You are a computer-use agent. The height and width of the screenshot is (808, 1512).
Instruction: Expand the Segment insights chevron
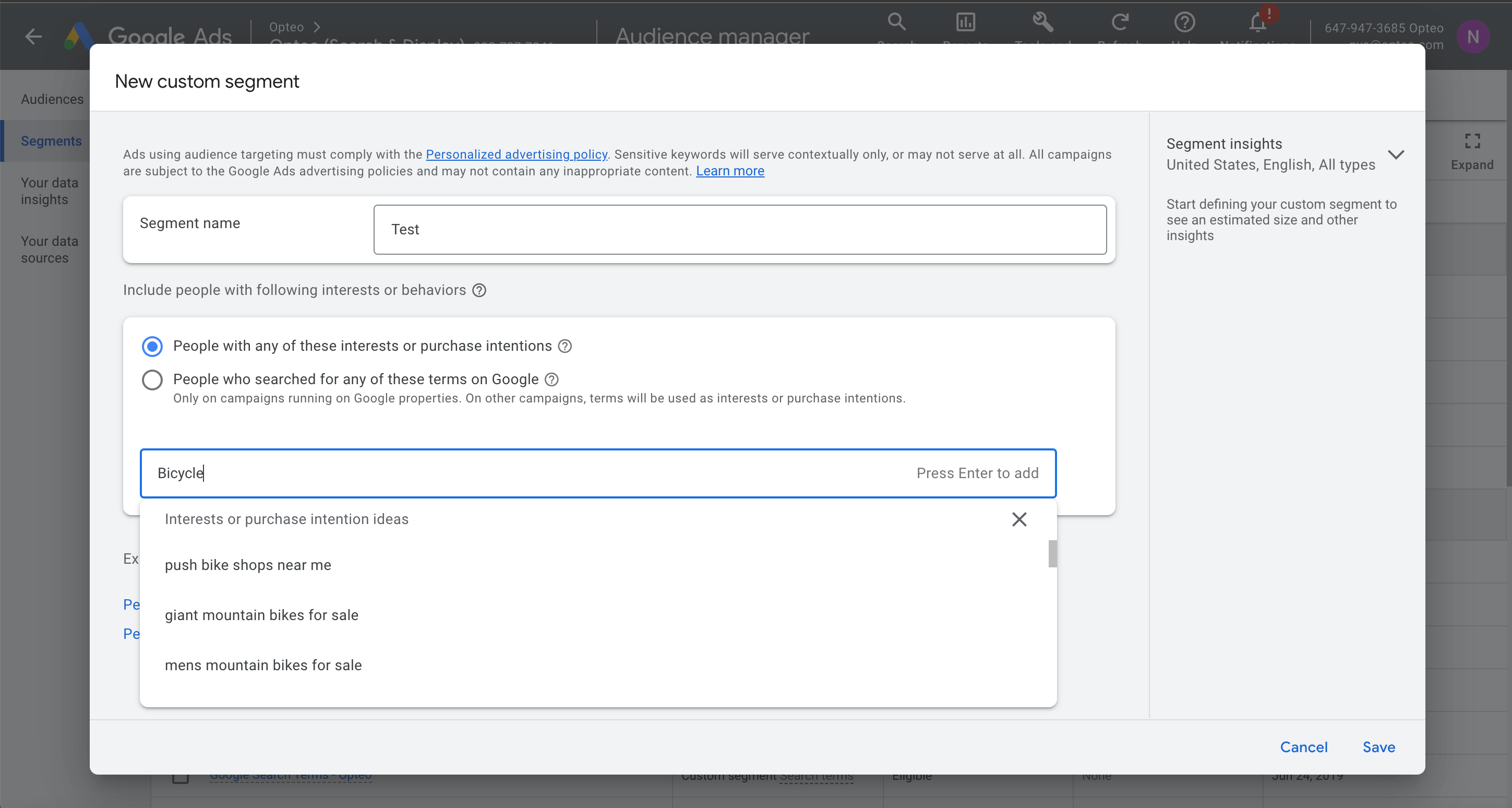click(1396, 155)
